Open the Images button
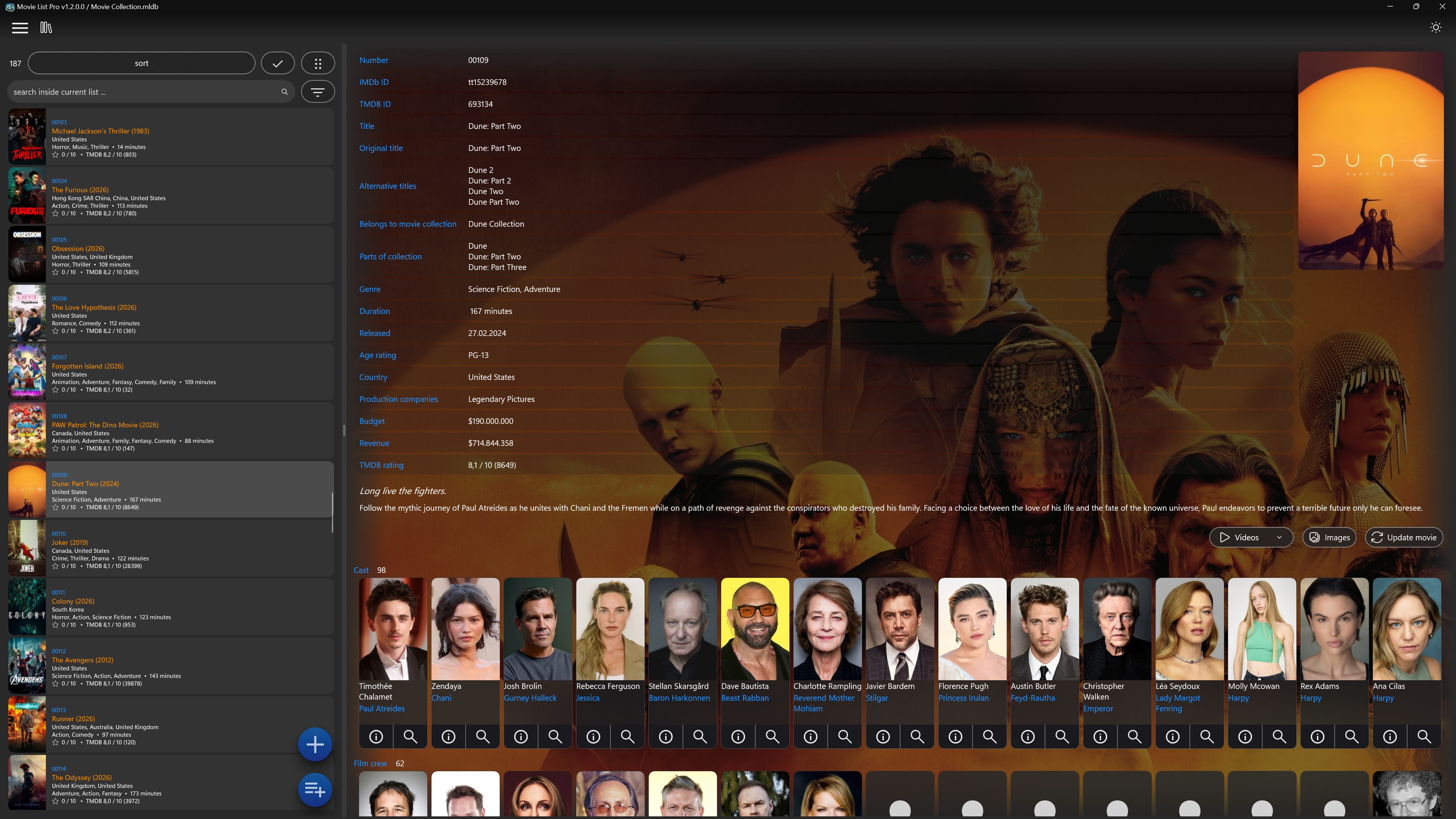Image resolution: width=1456 pixels, height=819 pixels. click(x=1329, y=538)
